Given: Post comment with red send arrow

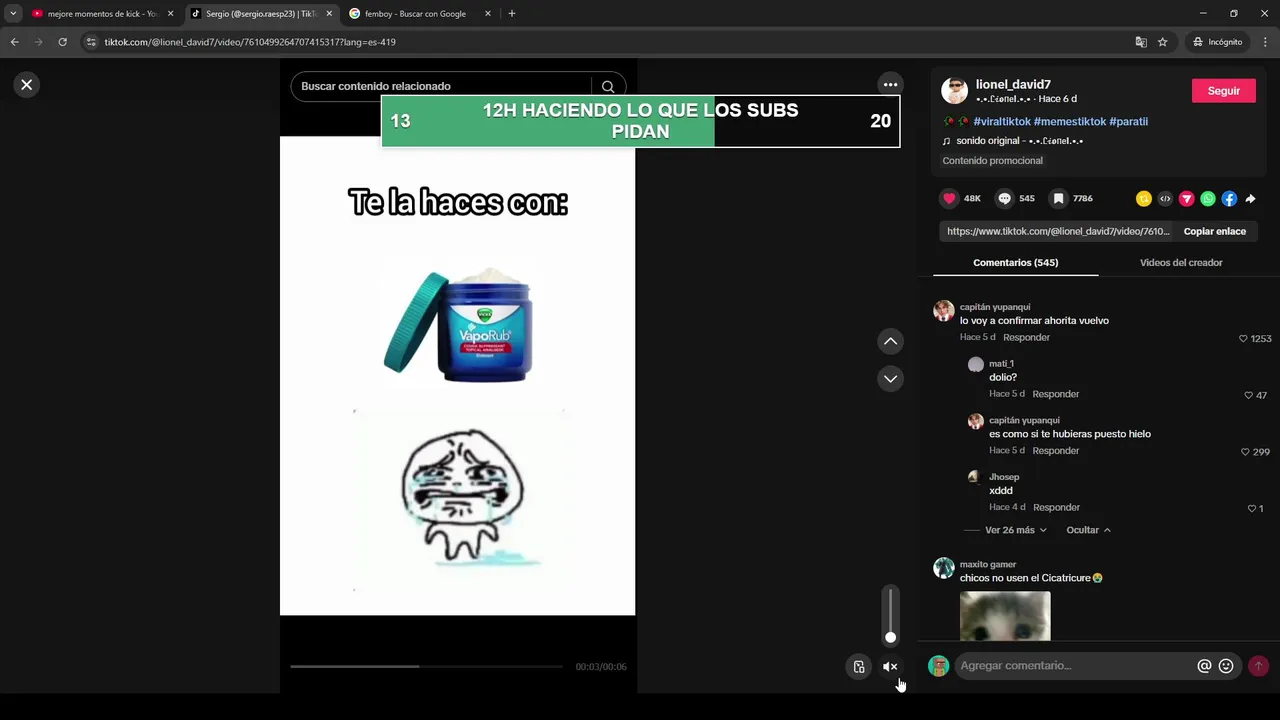Looking at the screenshot, I should (x=1258, y=666).
